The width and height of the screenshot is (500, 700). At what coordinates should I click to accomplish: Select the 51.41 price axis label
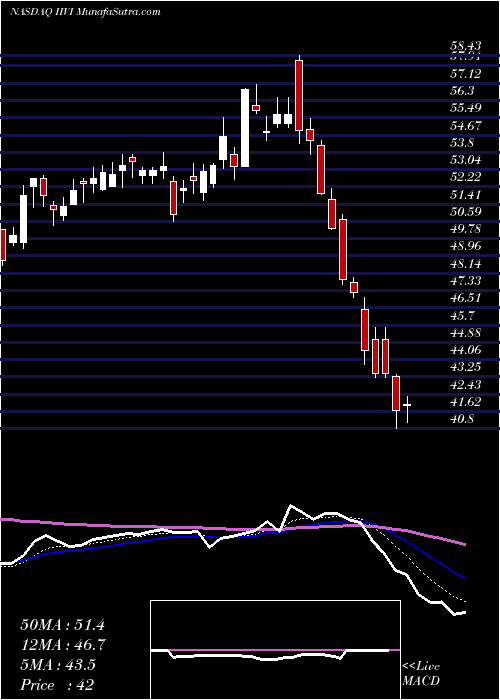[465, 194]
